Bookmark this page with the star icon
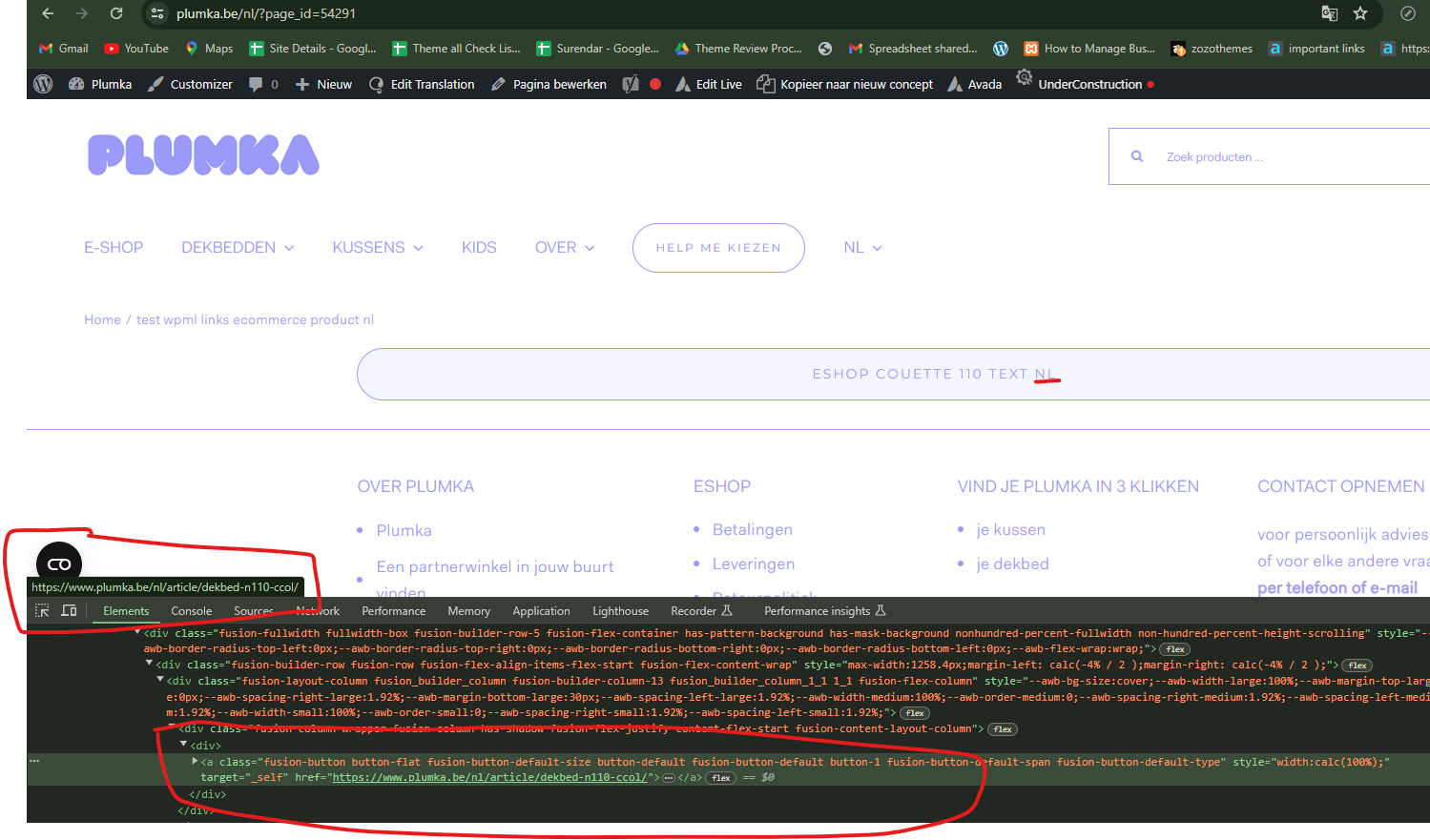Viewport: 1430px width, 840px height. point(1360,13)
